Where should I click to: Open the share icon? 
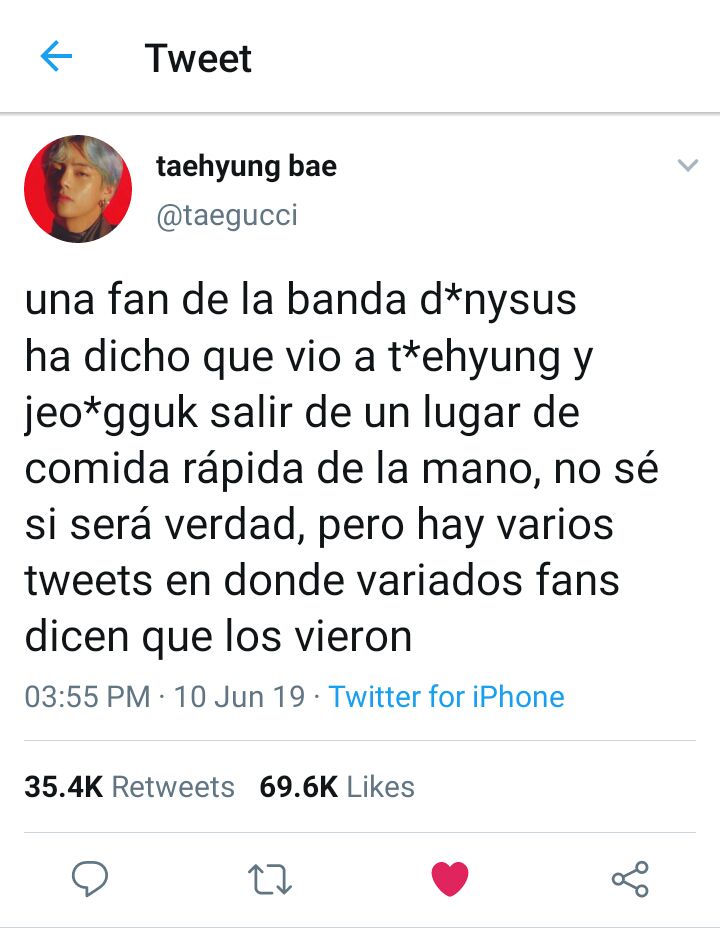(x=630, y=879)
